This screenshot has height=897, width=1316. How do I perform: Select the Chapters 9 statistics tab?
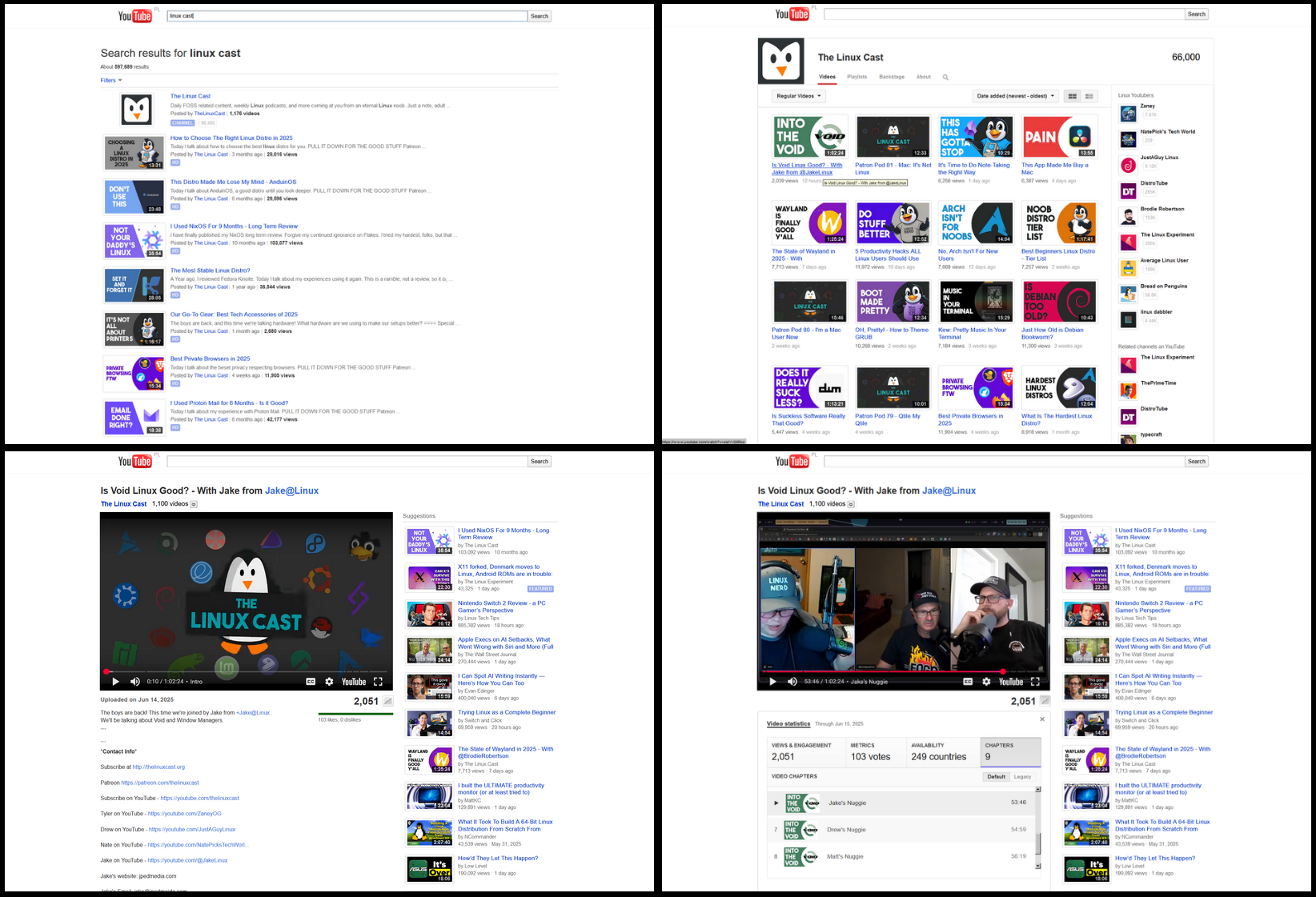[1010, 752]
